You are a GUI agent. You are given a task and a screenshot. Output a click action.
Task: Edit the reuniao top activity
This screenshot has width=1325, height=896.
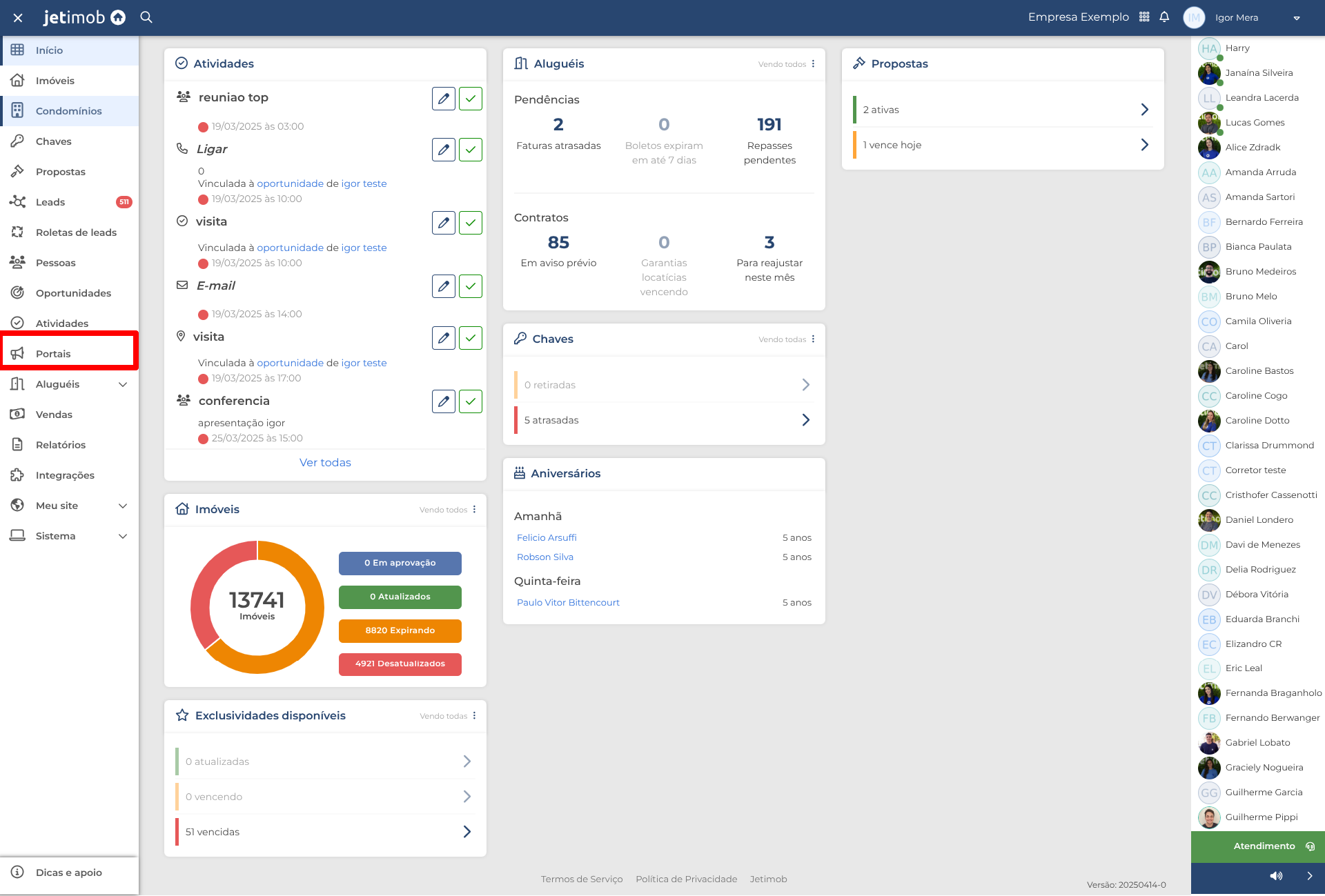[x=444, y=99]
